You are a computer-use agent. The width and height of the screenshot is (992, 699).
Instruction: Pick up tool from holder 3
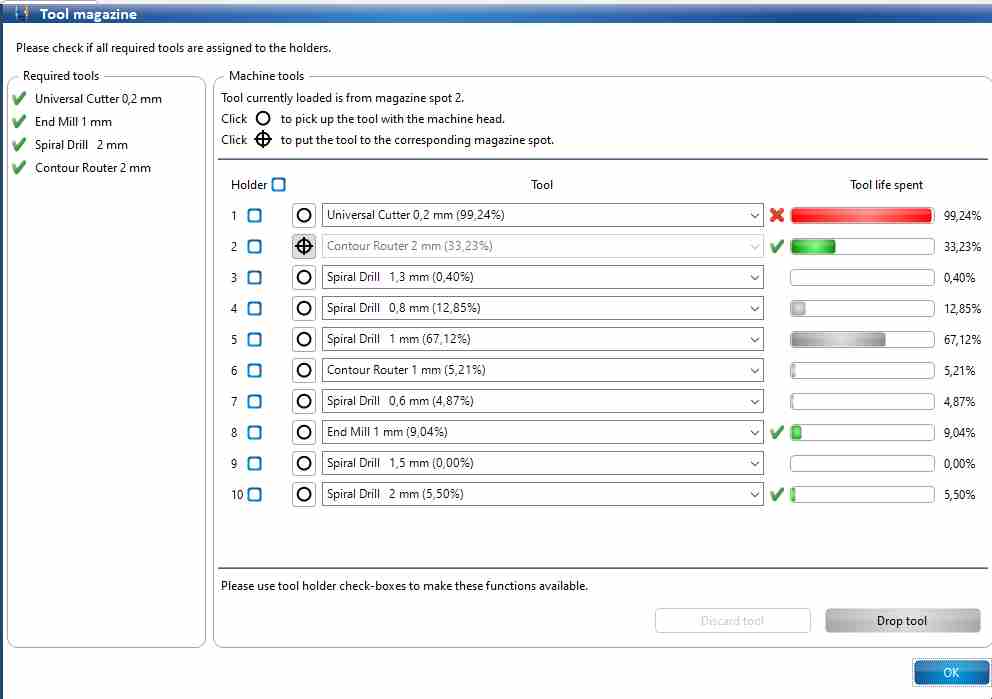(x=304, y=277)
